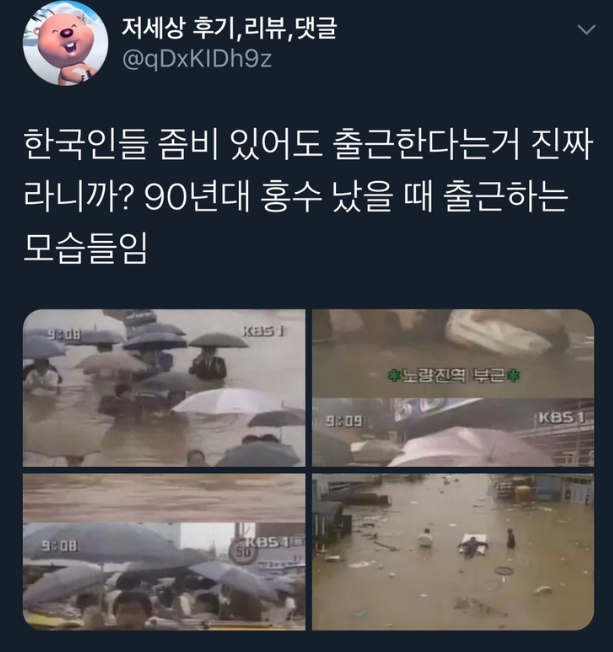Open the top-right 노량진역 부근 photo

(x=453, y=388)
